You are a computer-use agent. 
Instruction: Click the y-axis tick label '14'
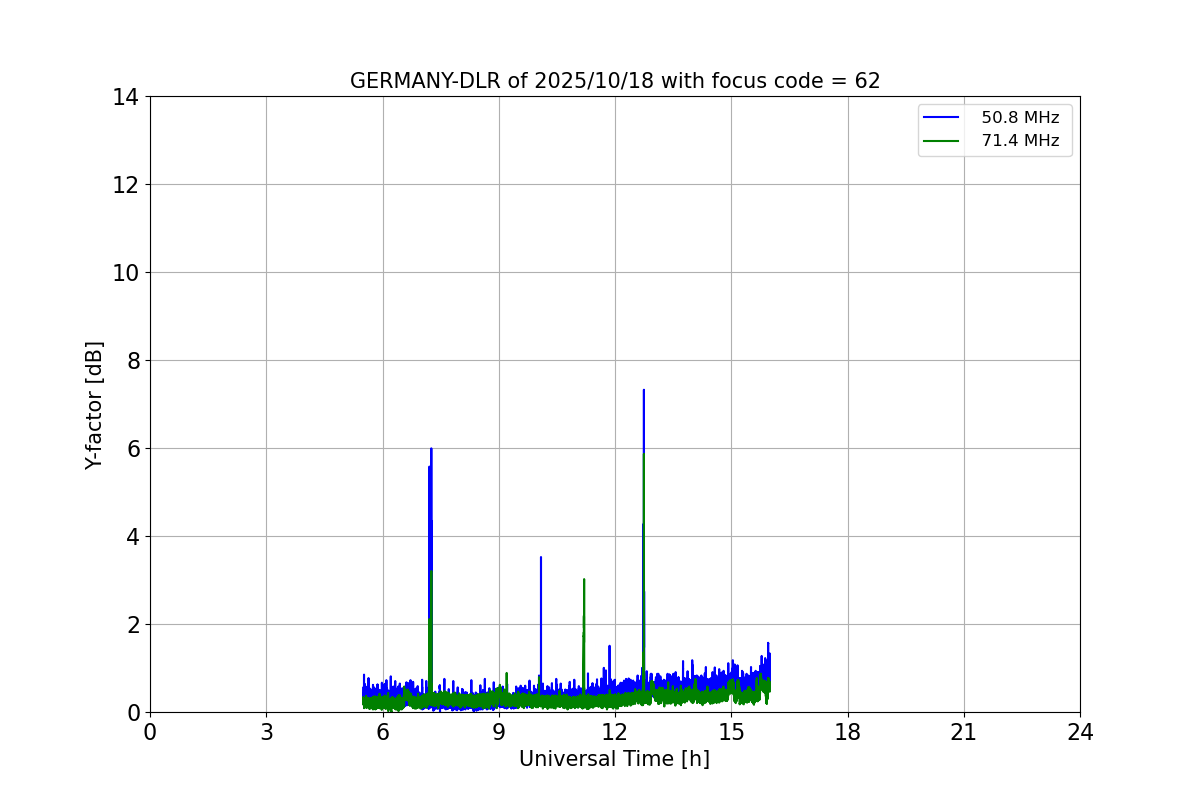click(126, 97)
